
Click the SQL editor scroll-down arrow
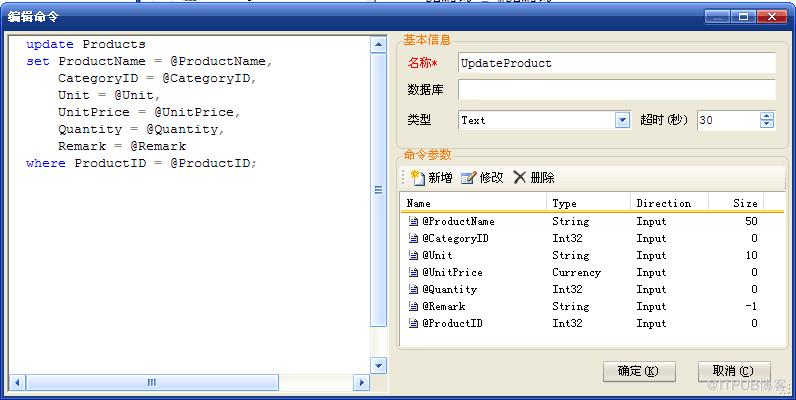tap(378, 365)
